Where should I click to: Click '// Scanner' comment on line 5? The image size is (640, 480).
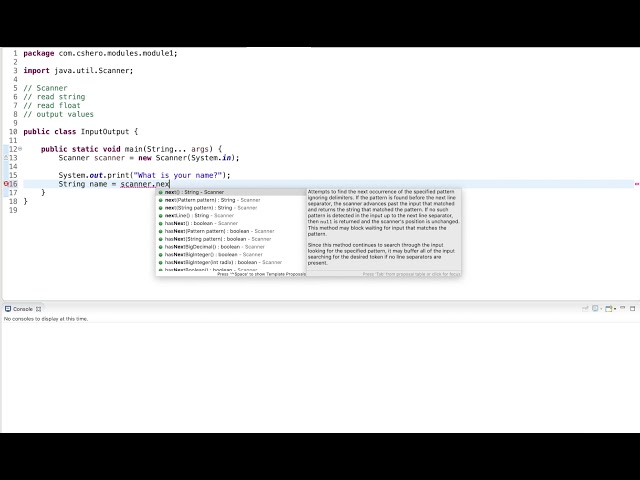[x=45, y=88]
